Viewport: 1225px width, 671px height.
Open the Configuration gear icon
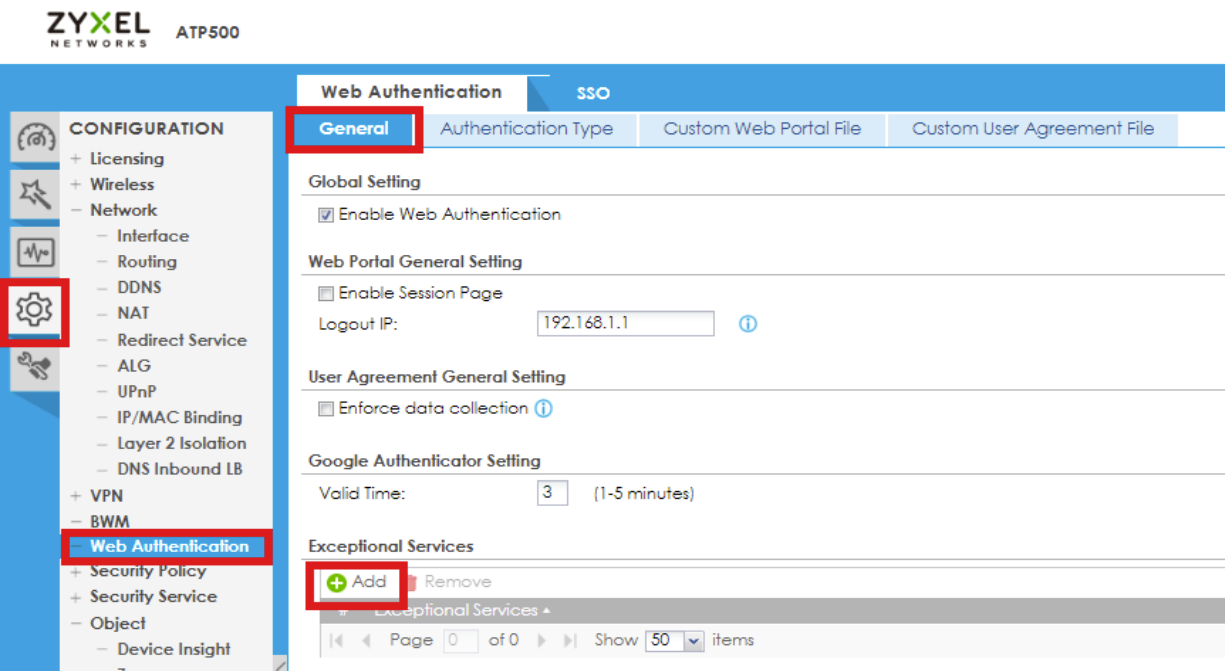pos(36,310)
